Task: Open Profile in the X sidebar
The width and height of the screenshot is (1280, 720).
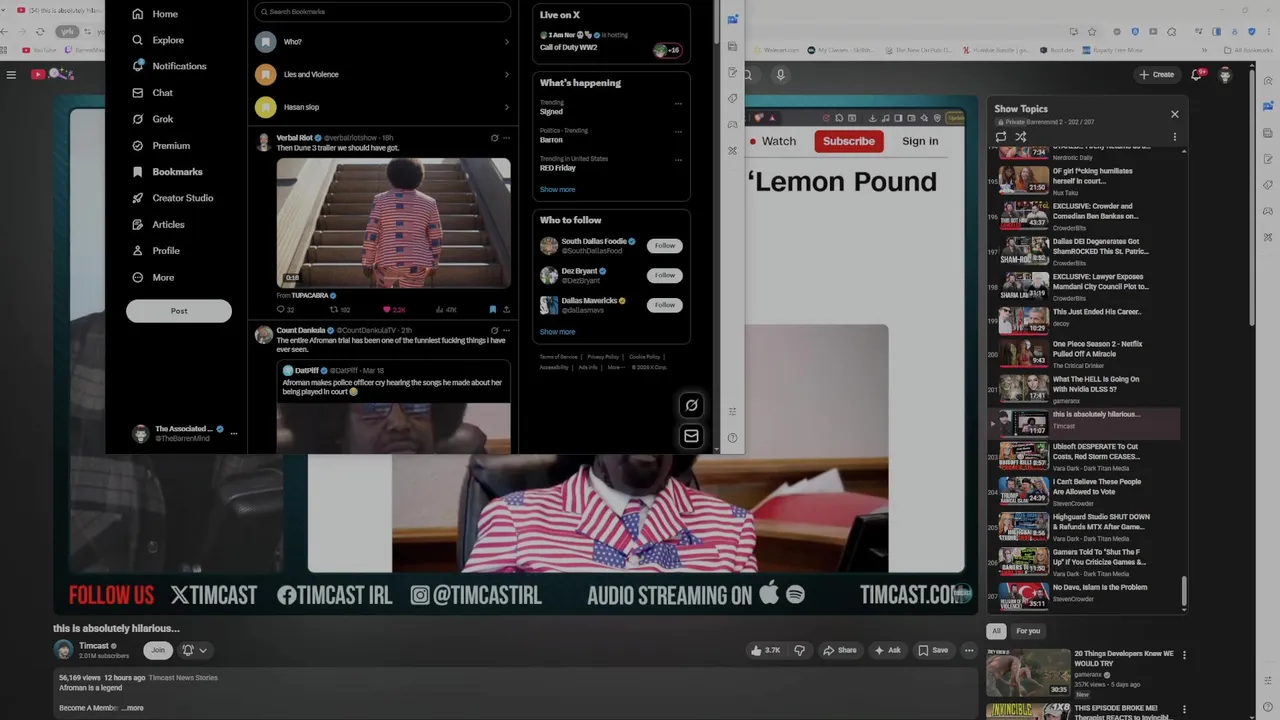Action: (156, 251)
